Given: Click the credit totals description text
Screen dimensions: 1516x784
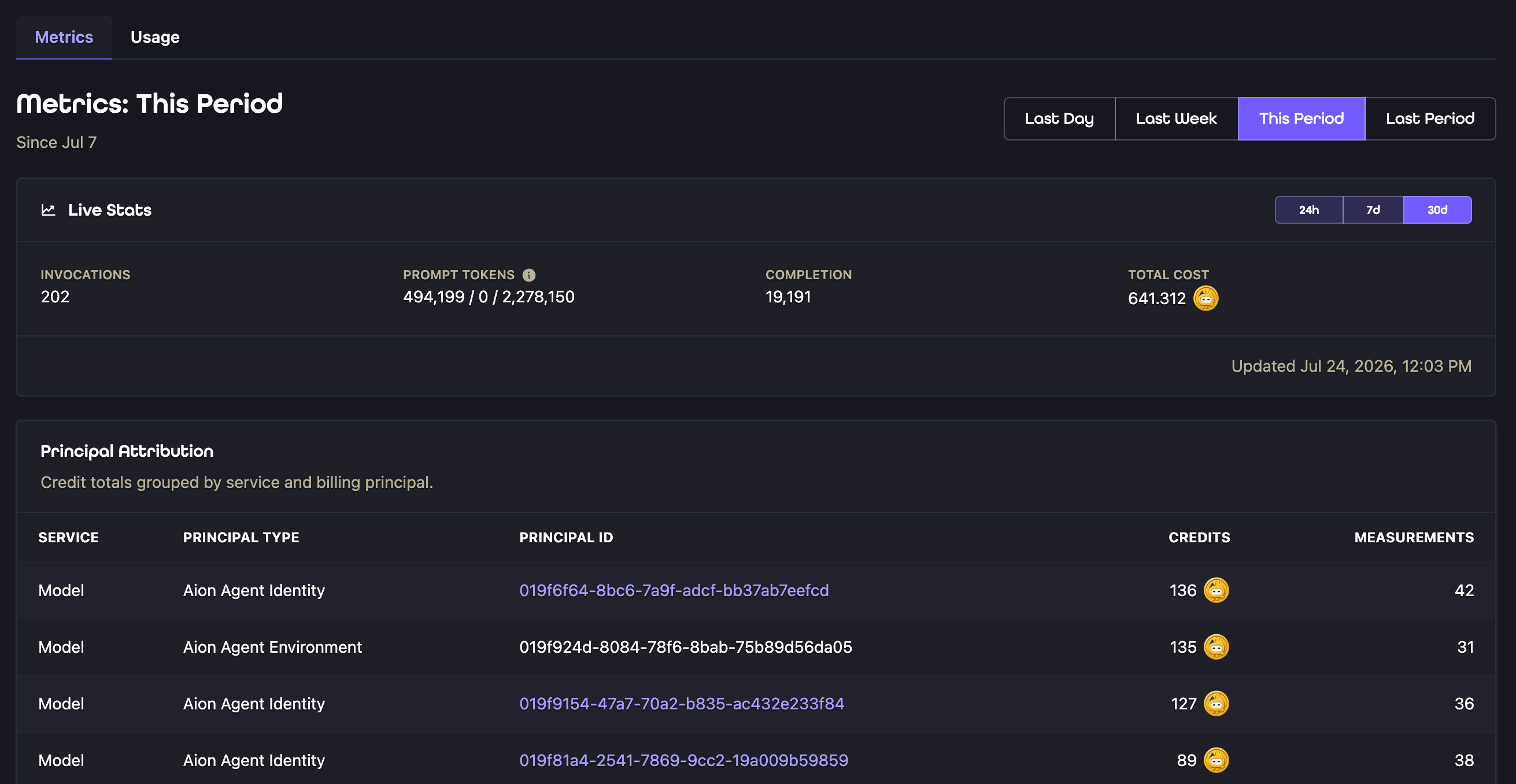Looking at the screenshot, I should [236, 482].
